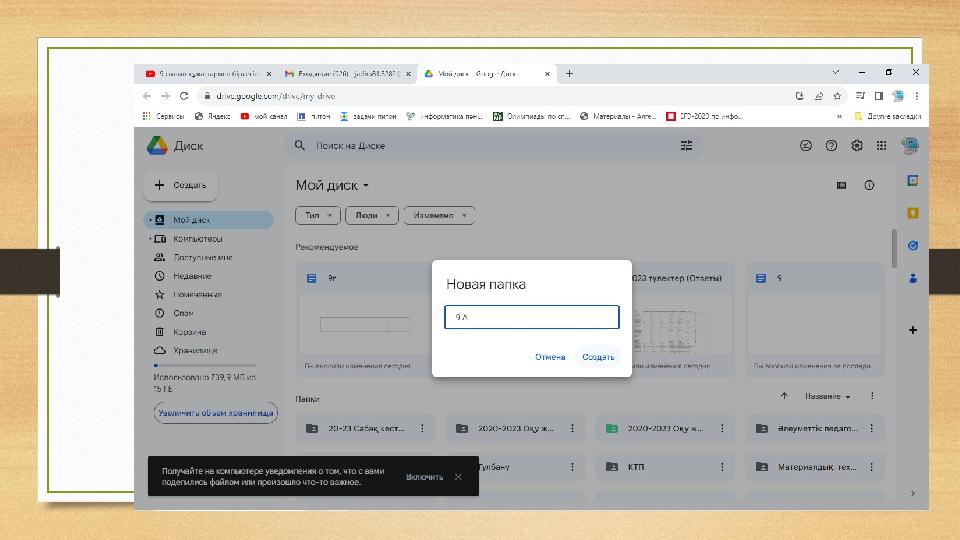The image size is (960, 540).
Task: Click the plus add-ons icon in side panel
Action: pyautogui.click(x=913, y=330)
